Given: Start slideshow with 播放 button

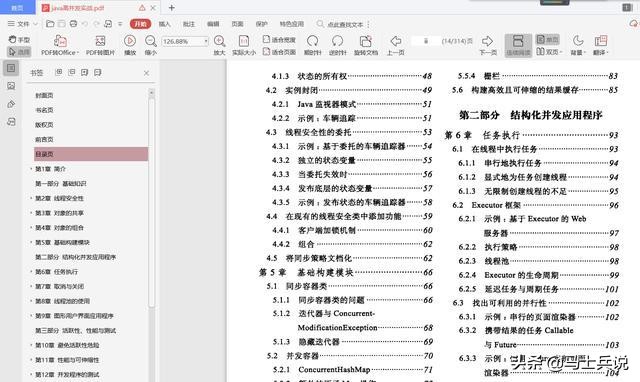Looking at the screenshot, I should (130, 45).
